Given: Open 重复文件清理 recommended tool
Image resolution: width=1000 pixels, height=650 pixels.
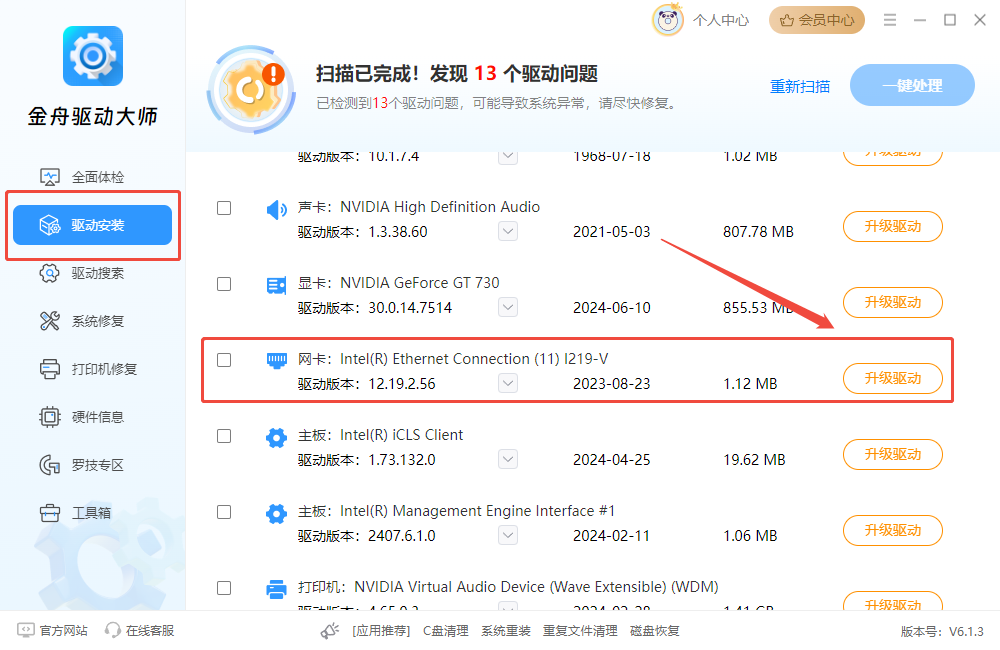Looking at the screenshot, I should point(580,631).
